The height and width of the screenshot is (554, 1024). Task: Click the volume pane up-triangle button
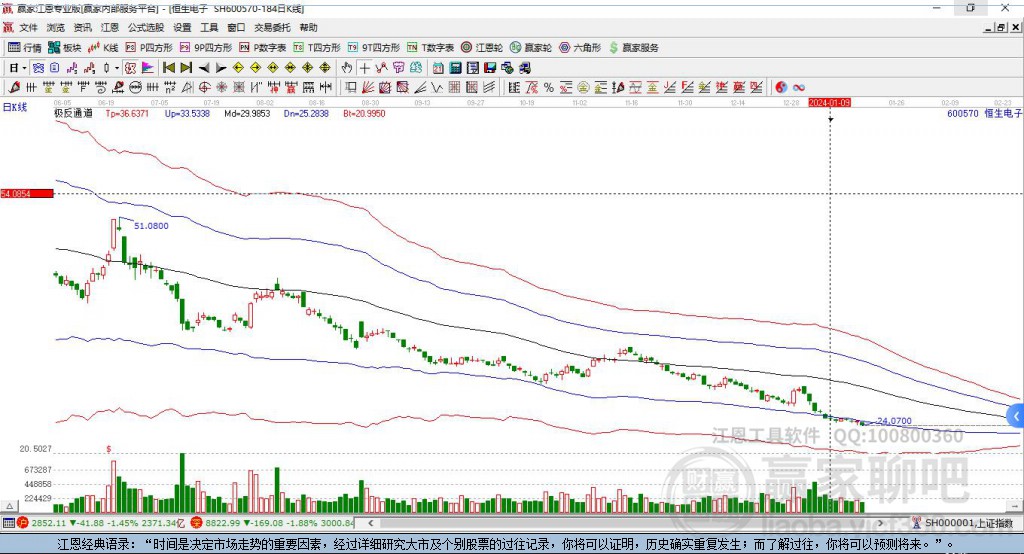pyautogui.click(x=10, y=506)
